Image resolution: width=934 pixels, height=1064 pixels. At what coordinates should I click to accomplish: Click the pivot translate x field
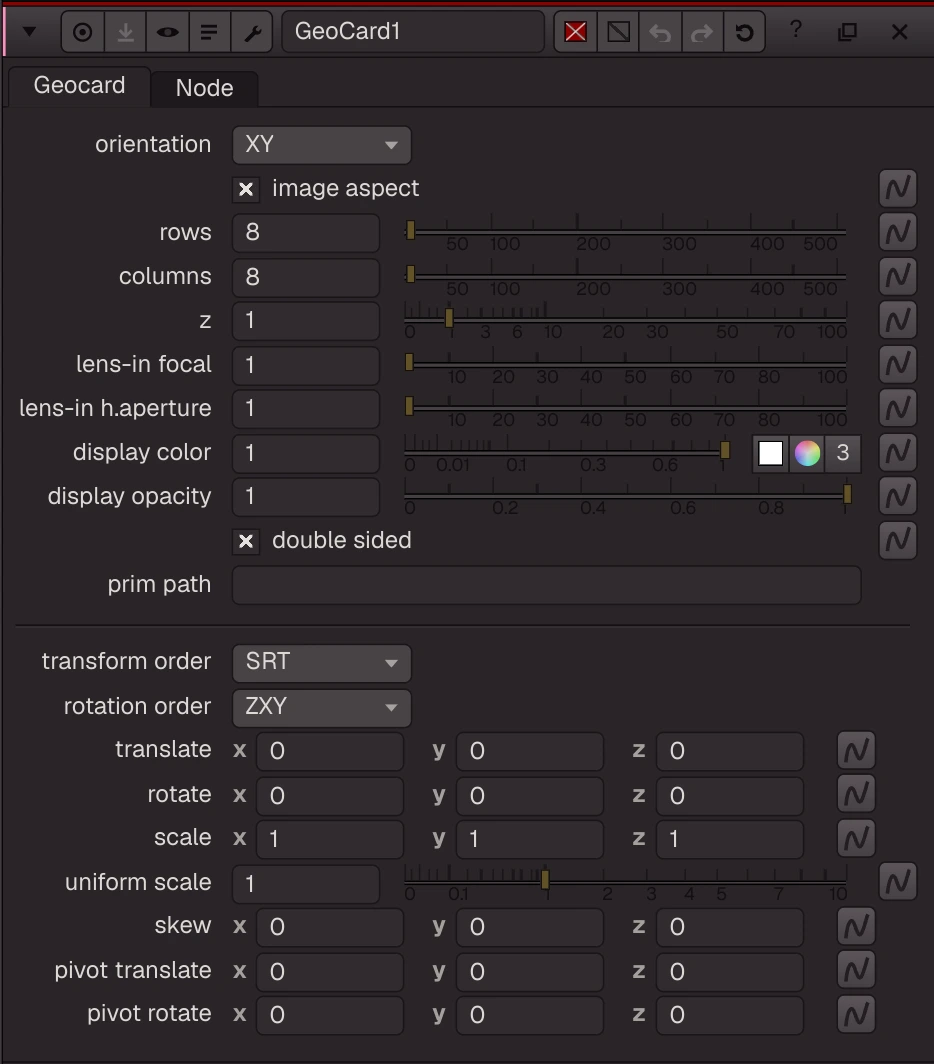click(x=330, y=971)
